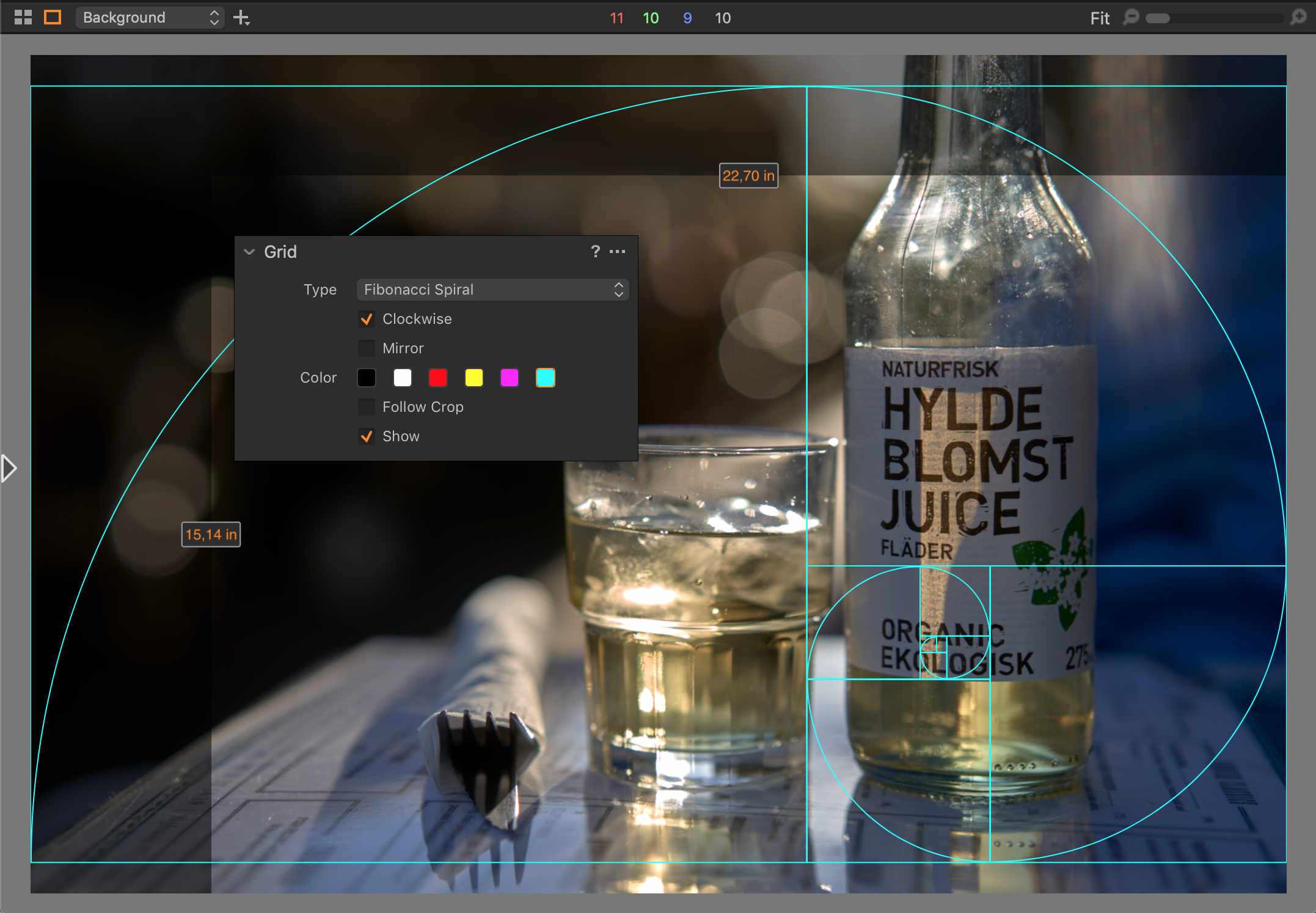Open the Background layer dropdown

[150, 17]
